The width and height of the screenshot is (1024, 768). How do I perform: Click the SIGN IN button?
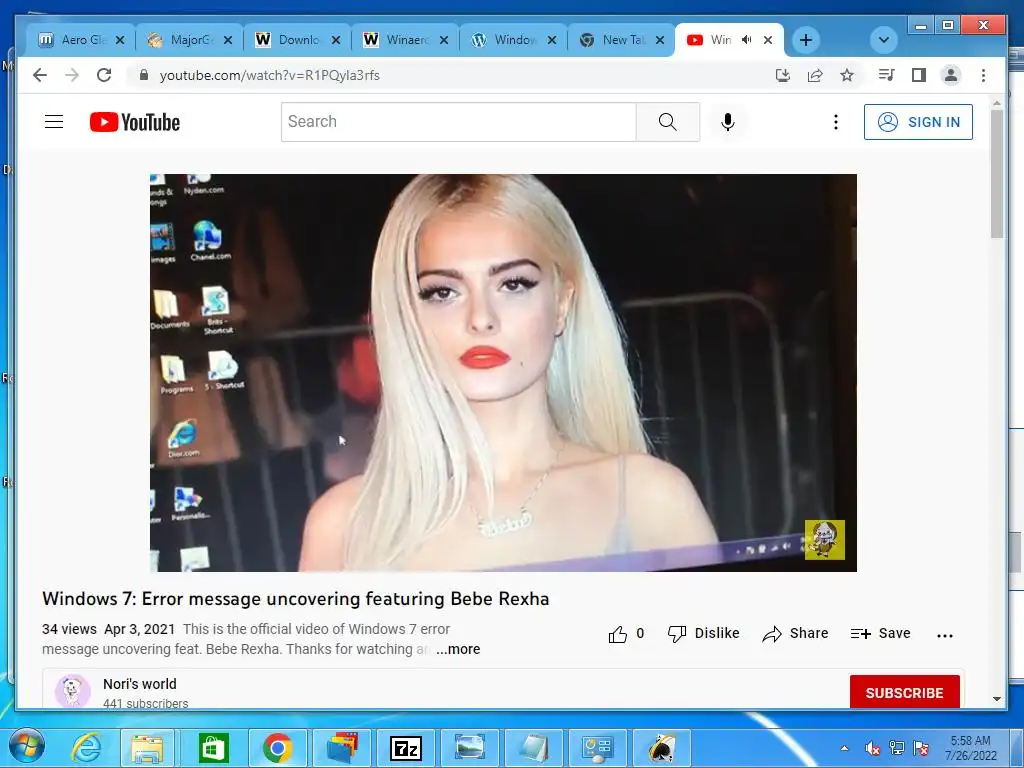pyautogui.click(x=918, y=122)
